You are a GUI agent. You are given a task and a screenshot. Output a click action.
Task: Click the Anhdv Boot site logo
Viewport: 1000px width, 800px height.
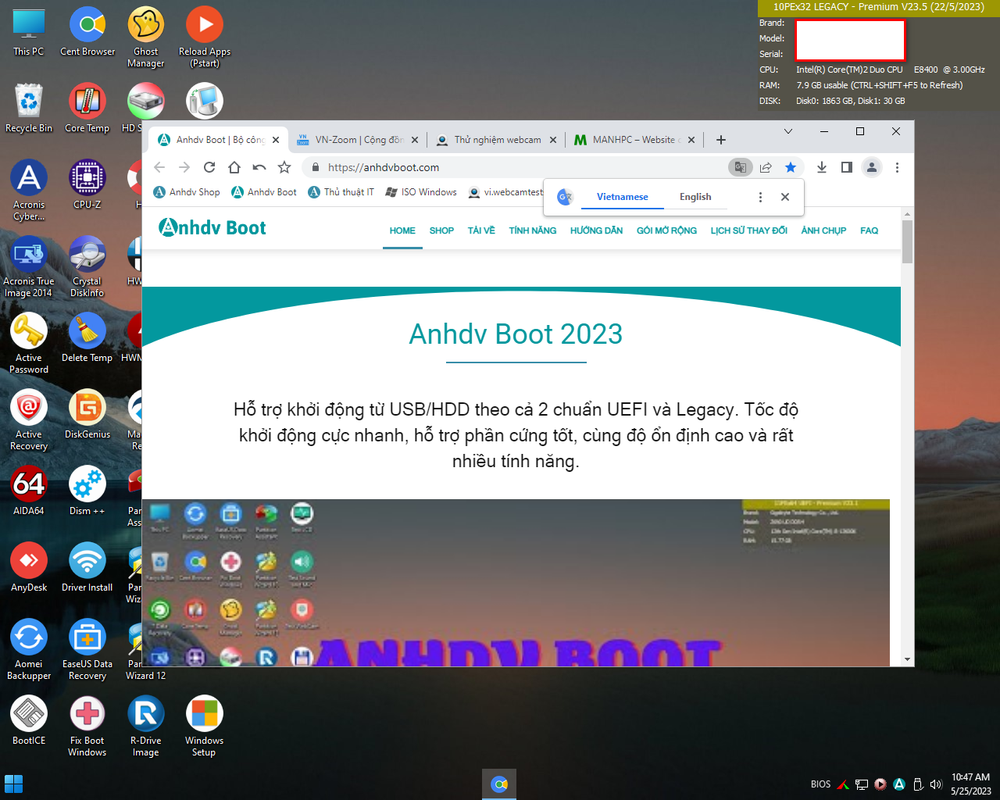click(212, 228)
